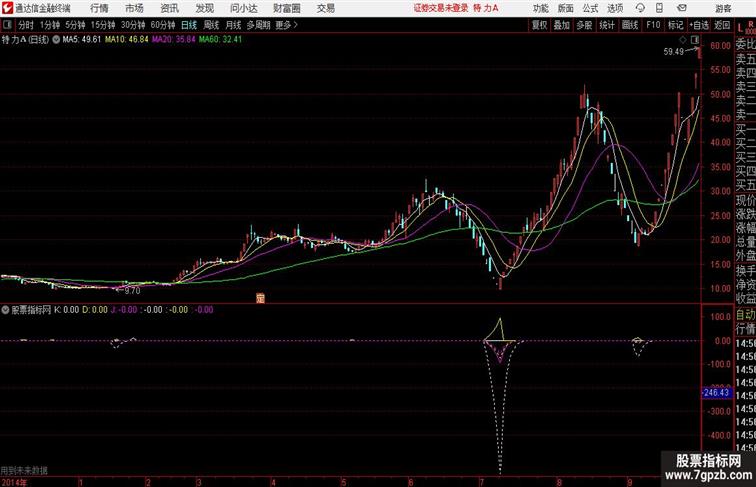Click the 股票指标网 indicator name
The height and width of the screenshot is (487, 756).
(x=31, y=310)
